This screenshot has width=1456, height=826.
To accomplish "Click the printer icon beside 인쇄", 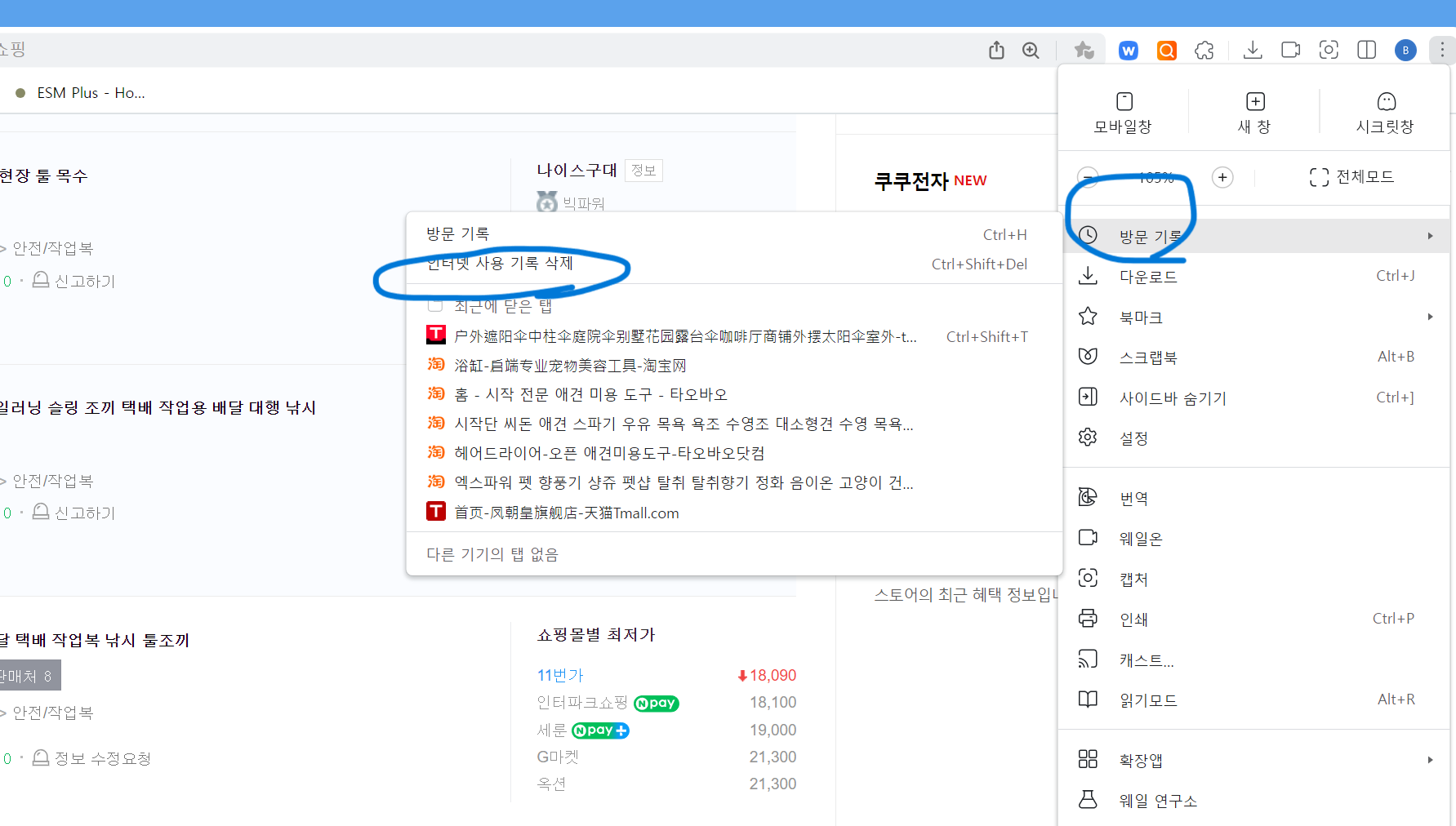I will pos(1088,618).
